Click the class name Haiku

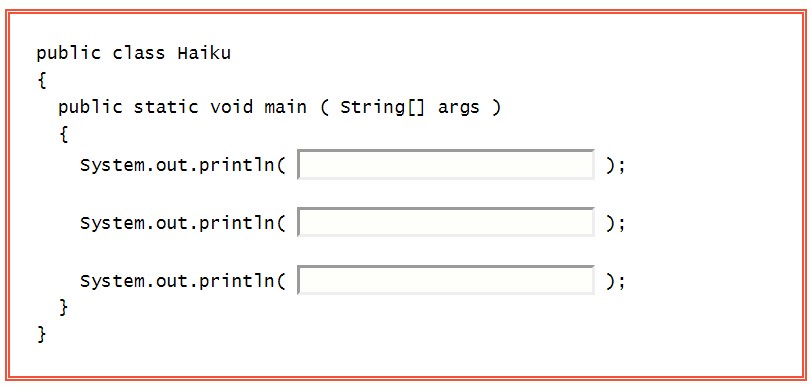[204, 53]
